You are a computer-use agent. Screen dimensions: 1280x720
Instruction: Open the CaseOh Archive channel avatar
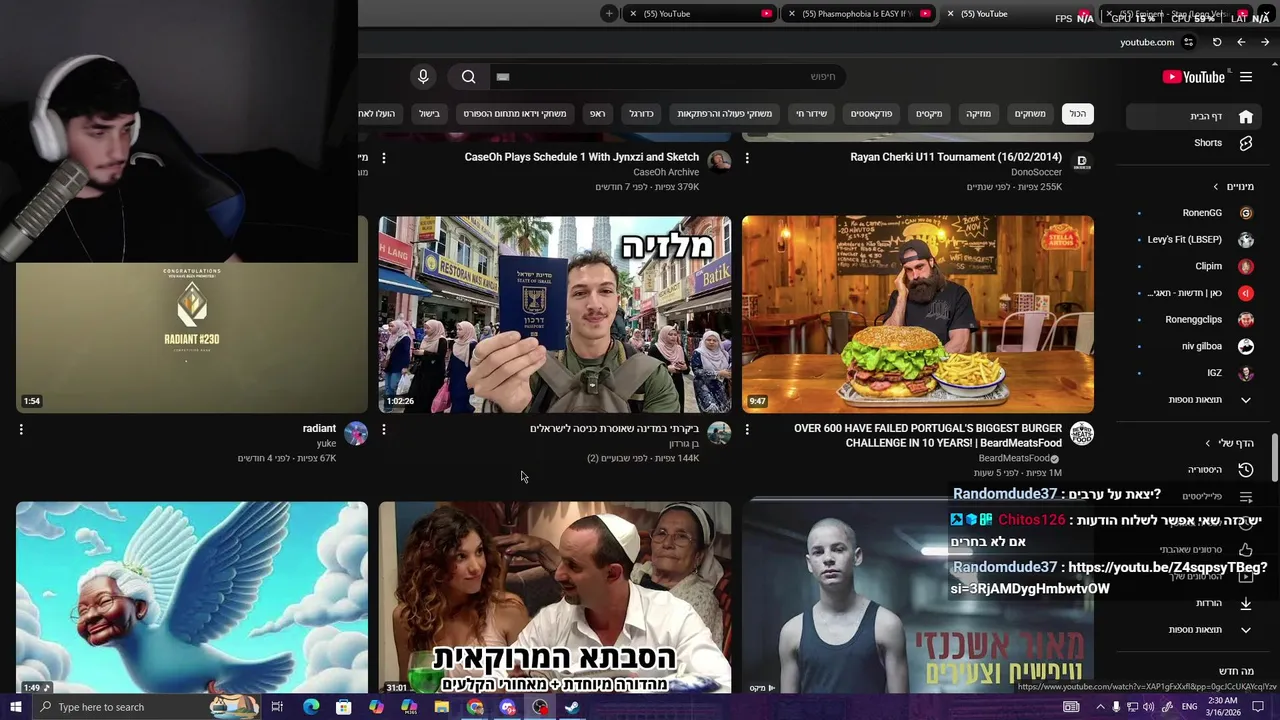[719, 162]
